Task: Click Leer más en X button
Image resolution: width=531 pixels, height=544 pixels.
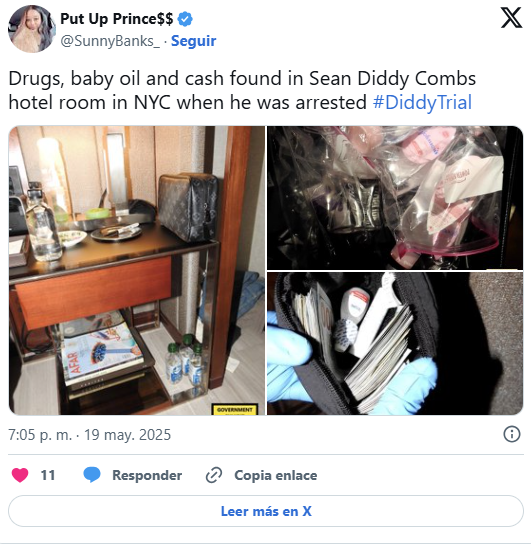Action: [266, 511]
